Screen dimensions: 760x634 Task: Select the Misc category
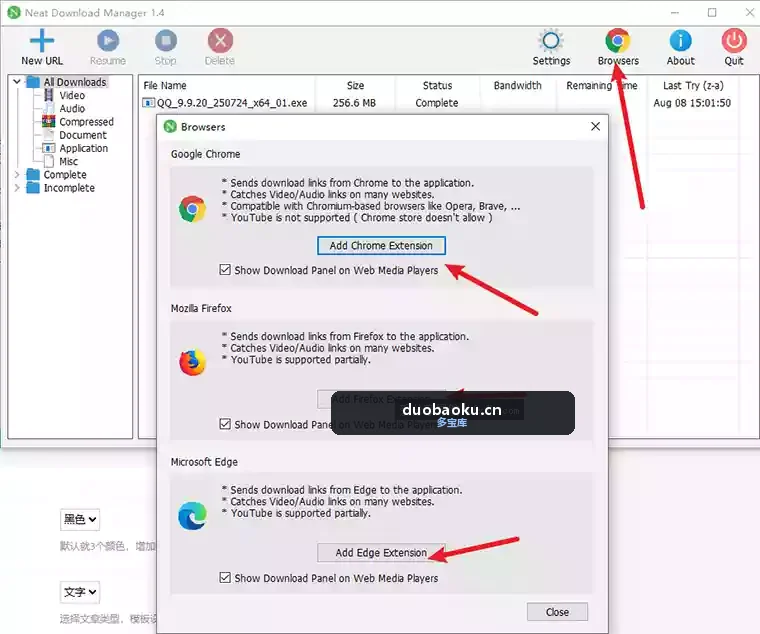pyautogui.click(x=68, y=161)
